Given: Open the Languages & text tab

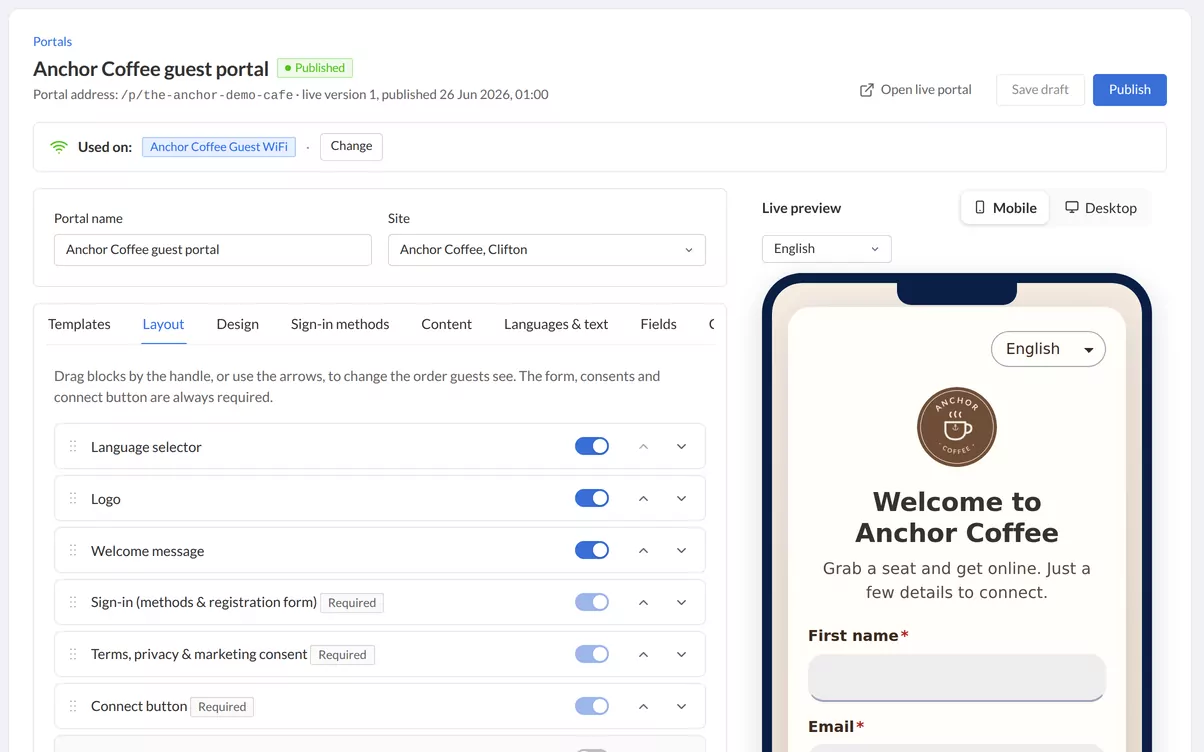Looking at the screenshot, I should tap(556, 324).
